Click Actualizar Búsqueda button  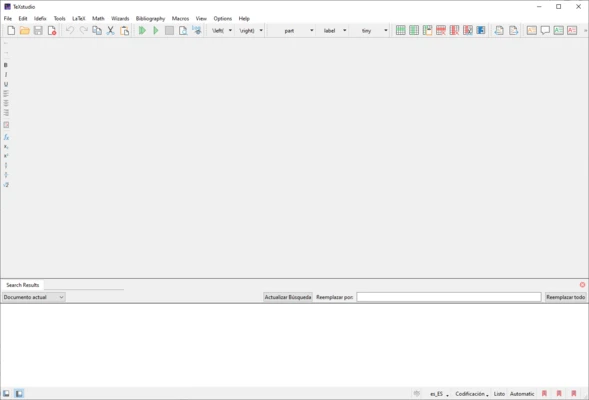288,297
